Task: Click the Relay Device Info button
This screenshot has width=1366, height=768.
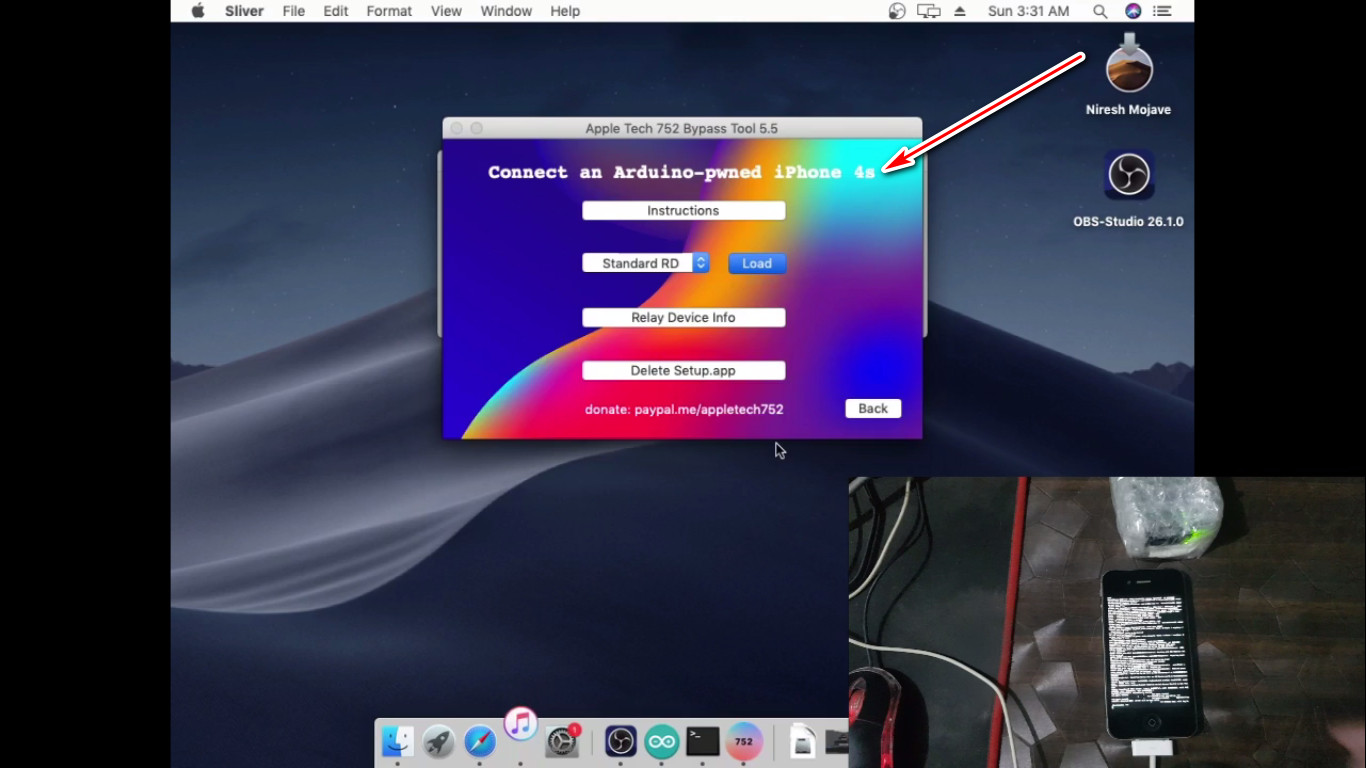Action: point(683,317)
